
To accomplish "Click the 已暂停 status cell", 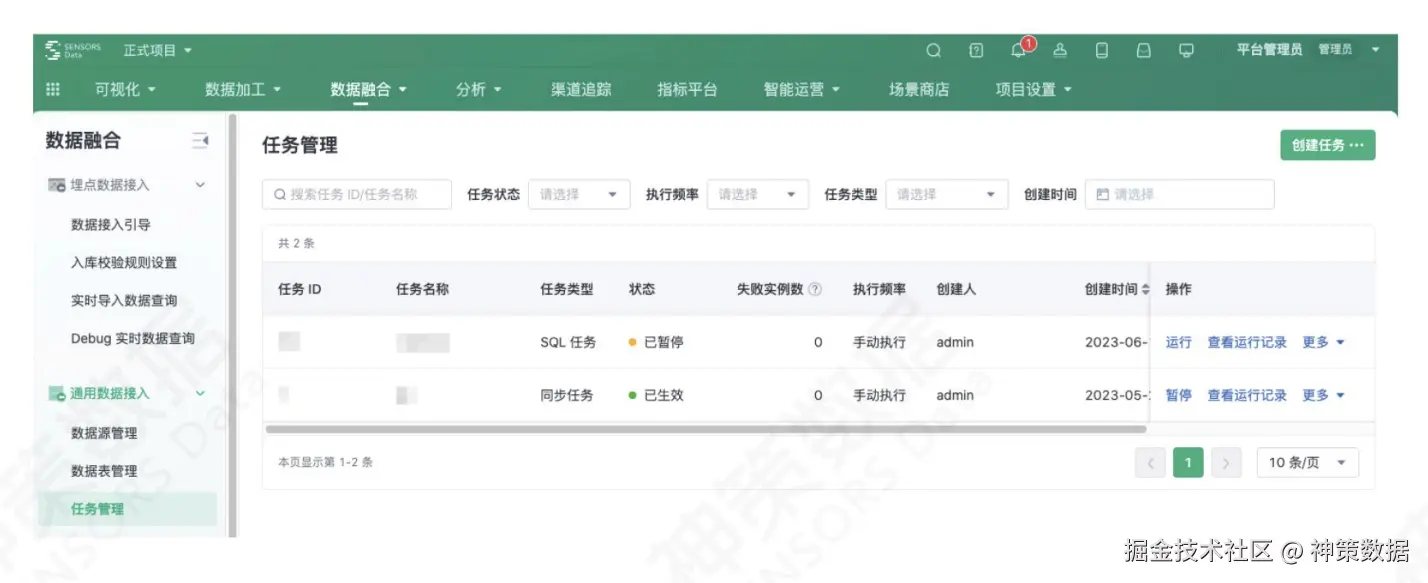I will 656,342.
